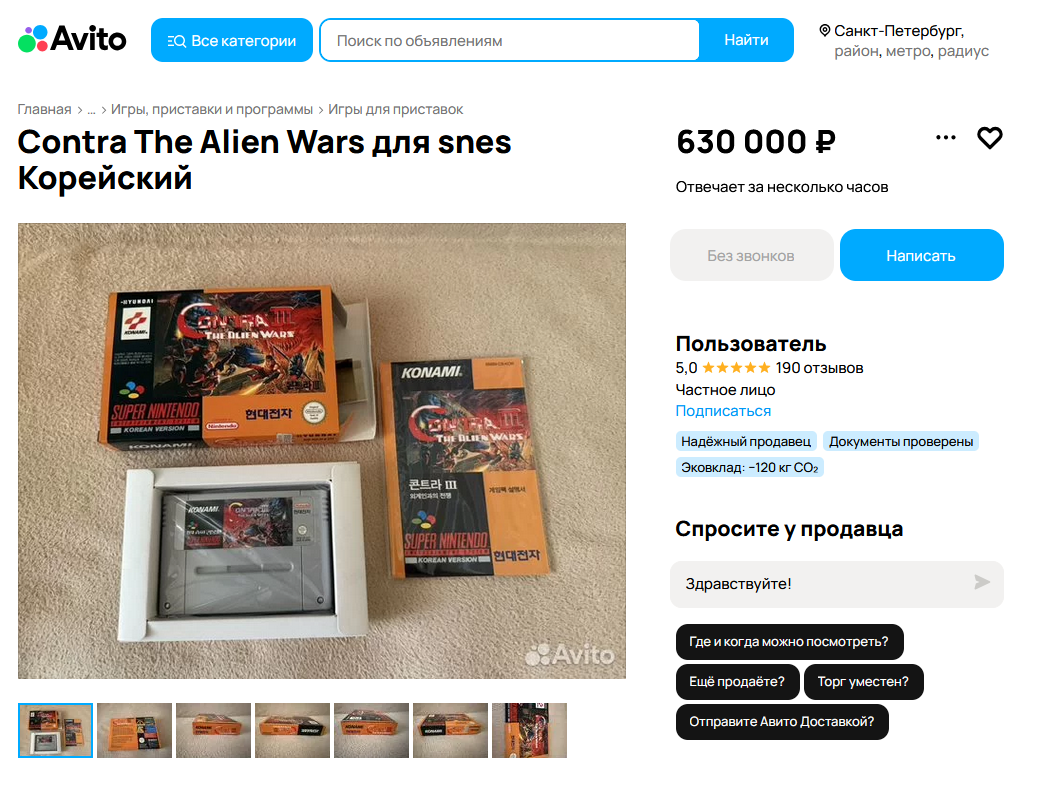Choose Отправите Авито Доставкой? question

pos(782,722)
